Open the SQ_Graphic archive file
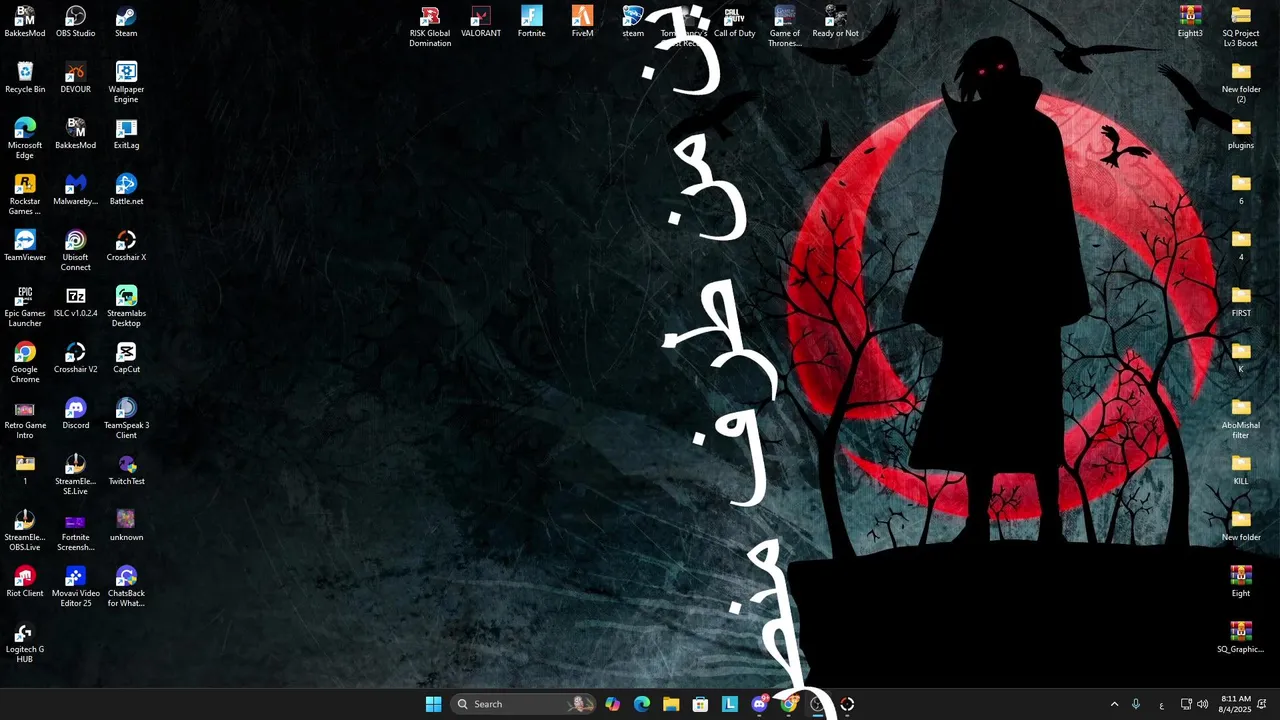This screenshot has width=1280, height=720. click(1241, 638)
